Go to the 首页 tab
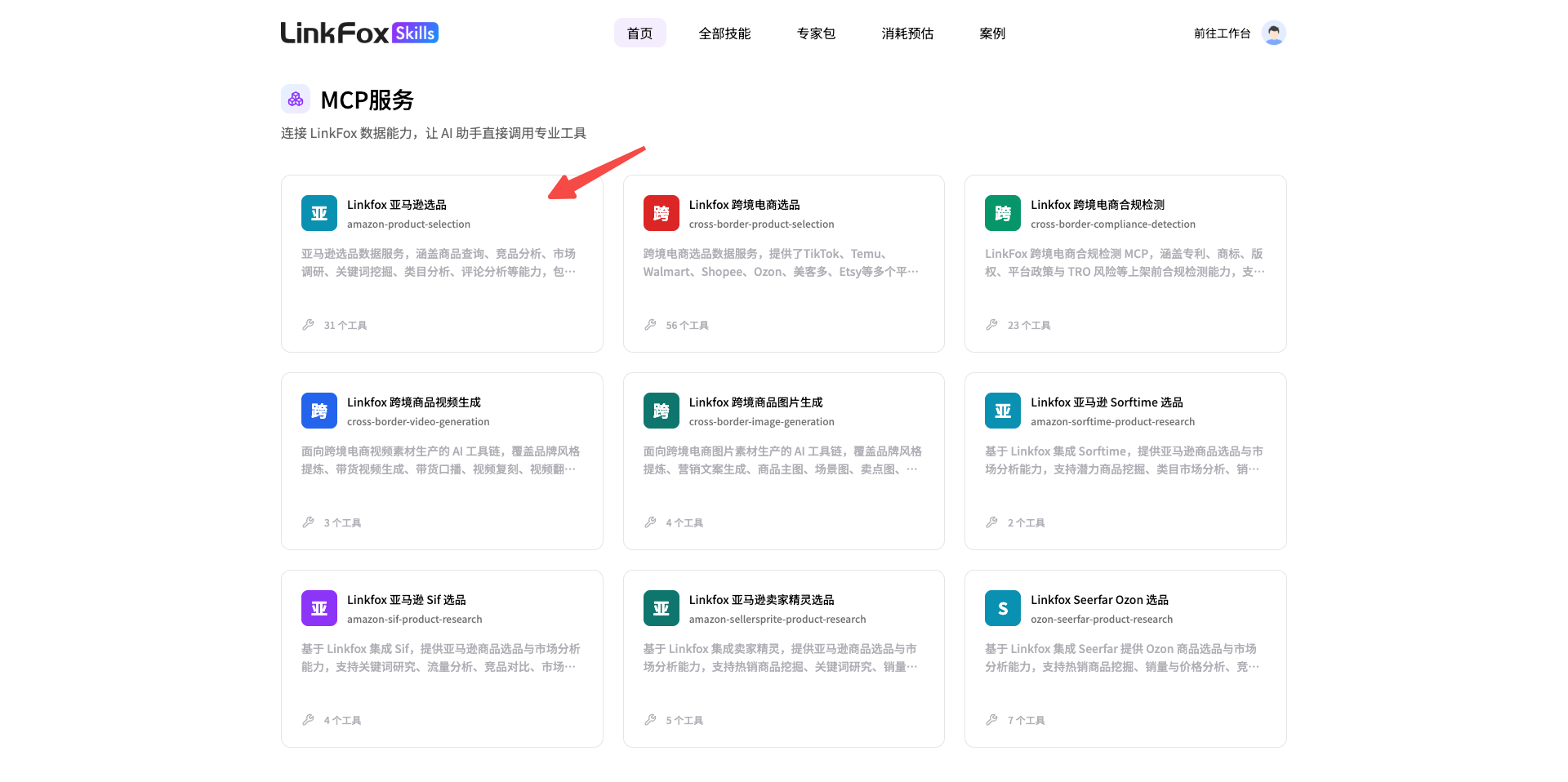The image size is (1568, 782). [640, 33]
